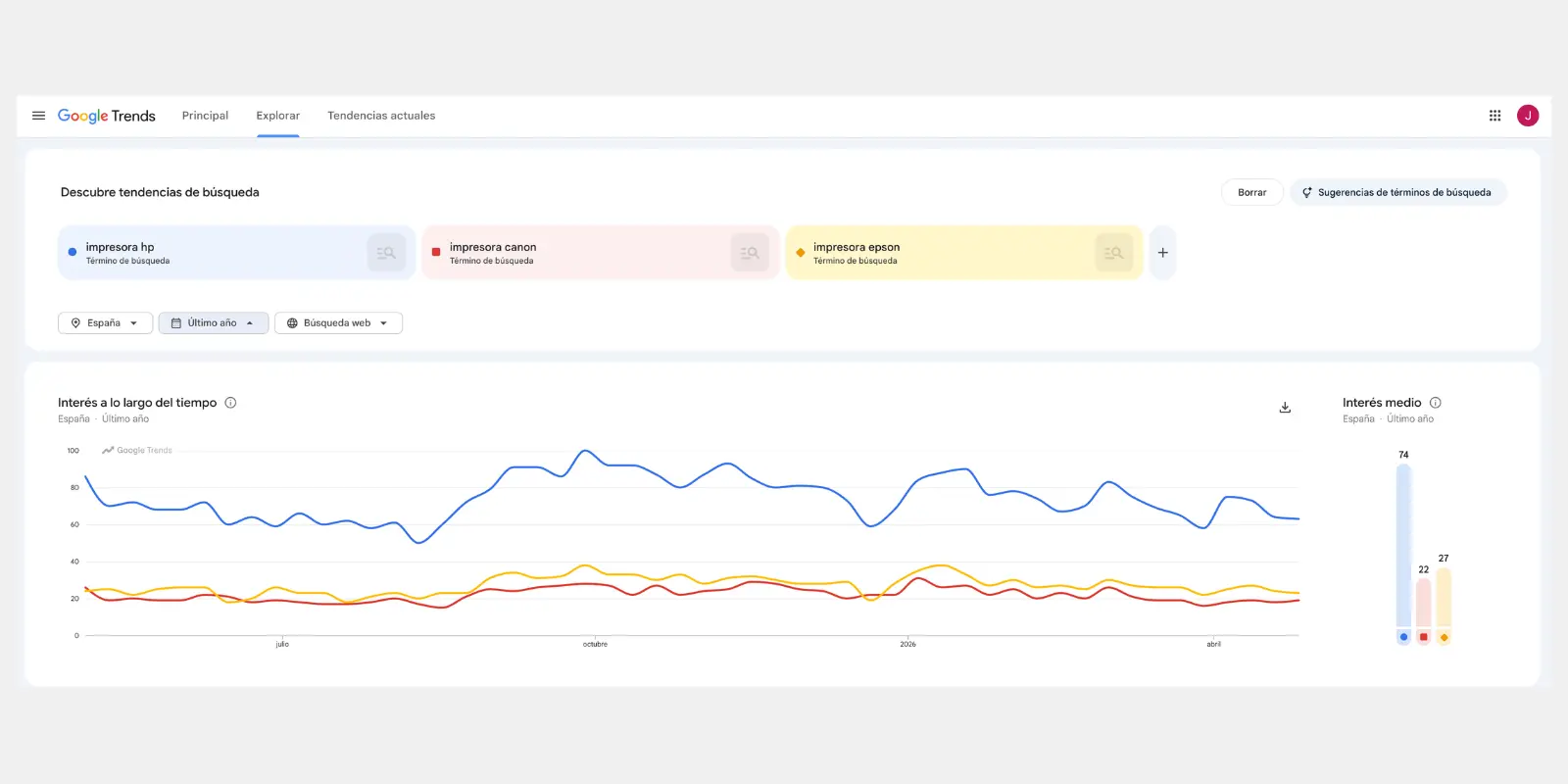Click the 2026 axis label
Viewport: 1568px width, 784px height.
(x=908, y=644)
